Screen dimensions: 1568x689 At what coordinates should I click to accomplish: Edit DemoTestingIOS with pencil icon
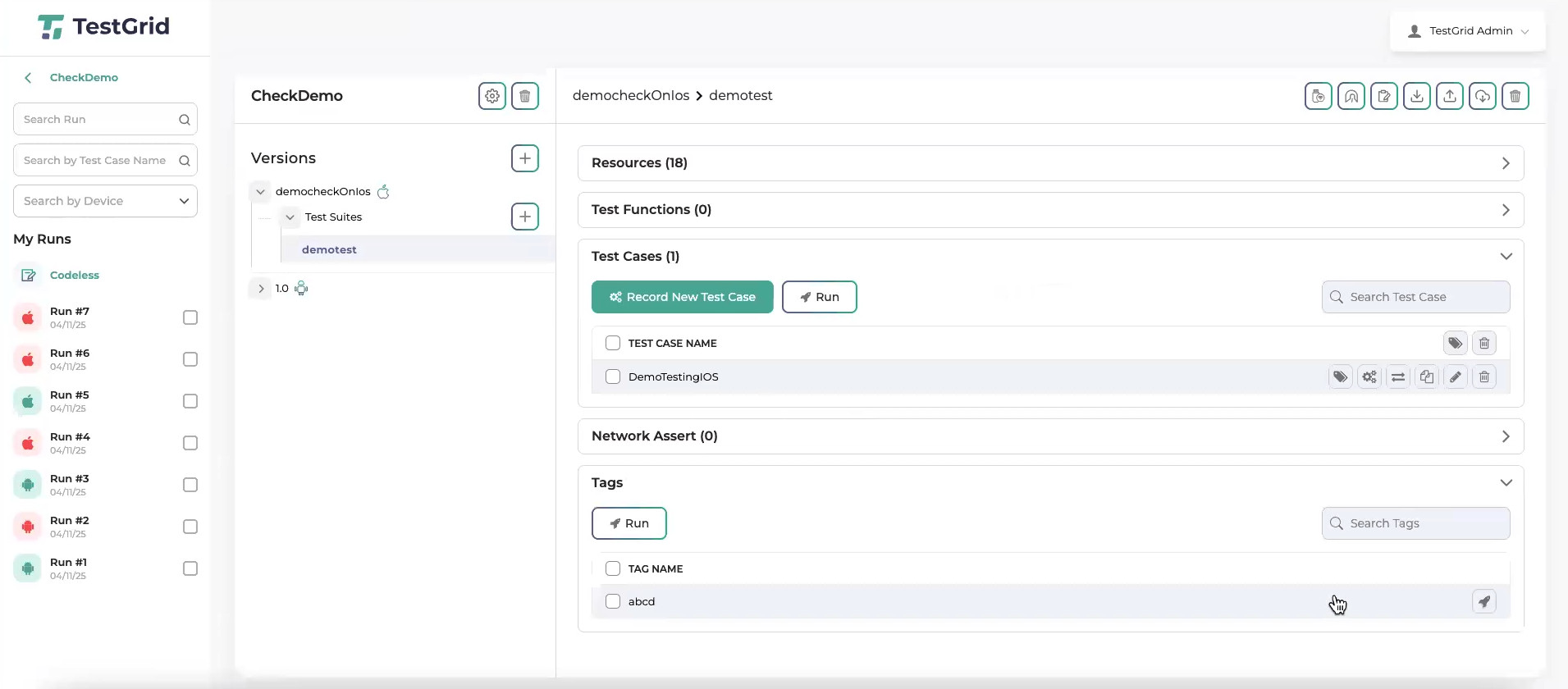pyautogui.click(x=1456, y=377)
